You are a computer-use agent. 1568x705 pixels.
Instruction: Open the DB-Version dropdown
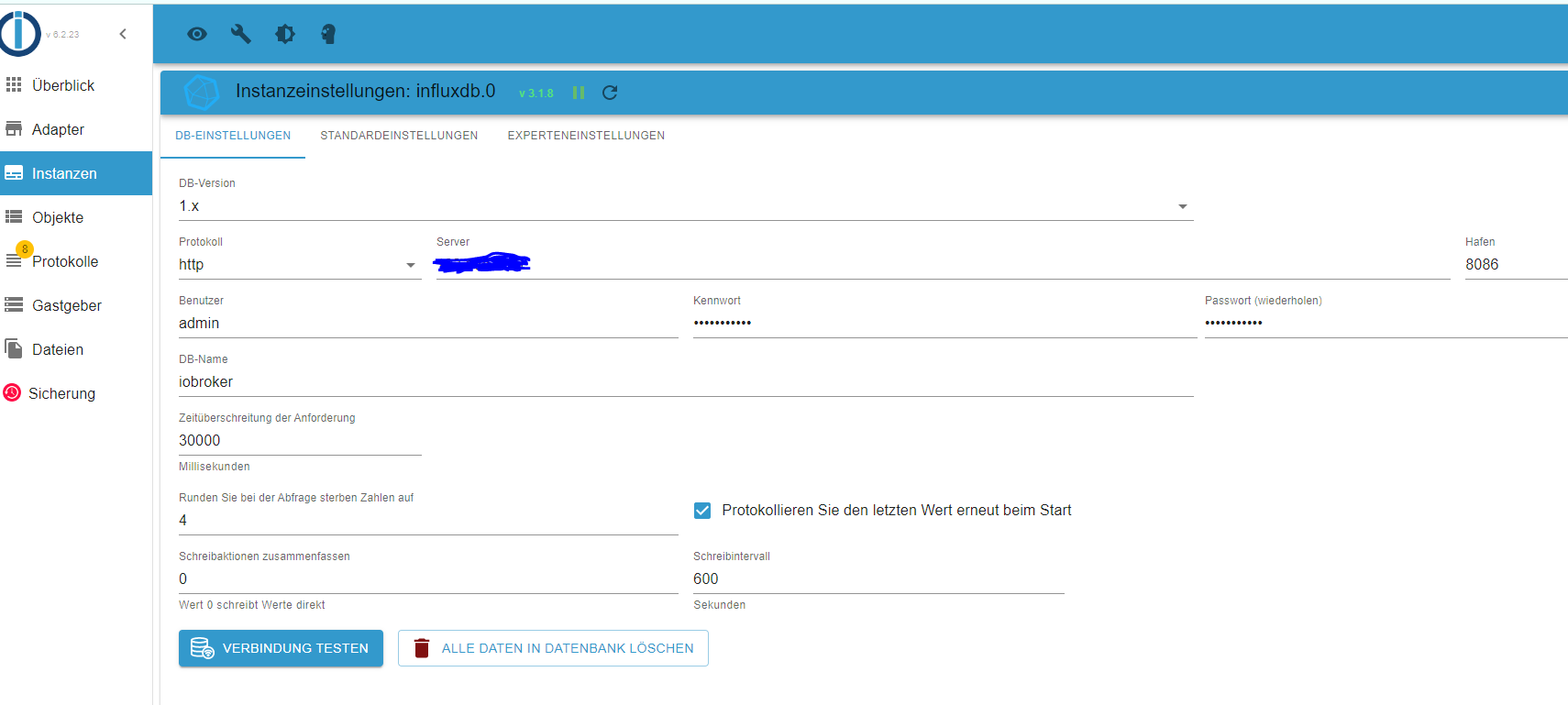point(686,206)
